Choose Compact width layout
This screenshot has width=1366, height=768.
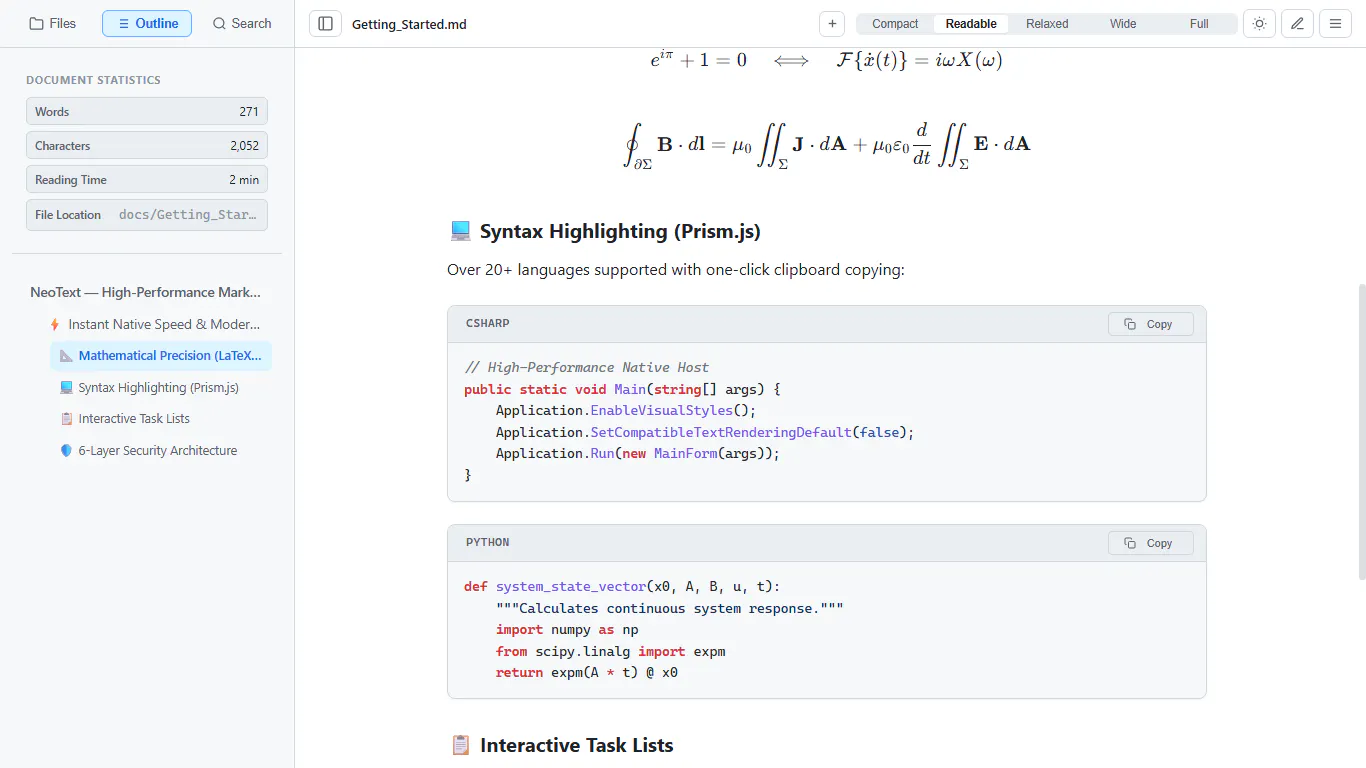895,24
